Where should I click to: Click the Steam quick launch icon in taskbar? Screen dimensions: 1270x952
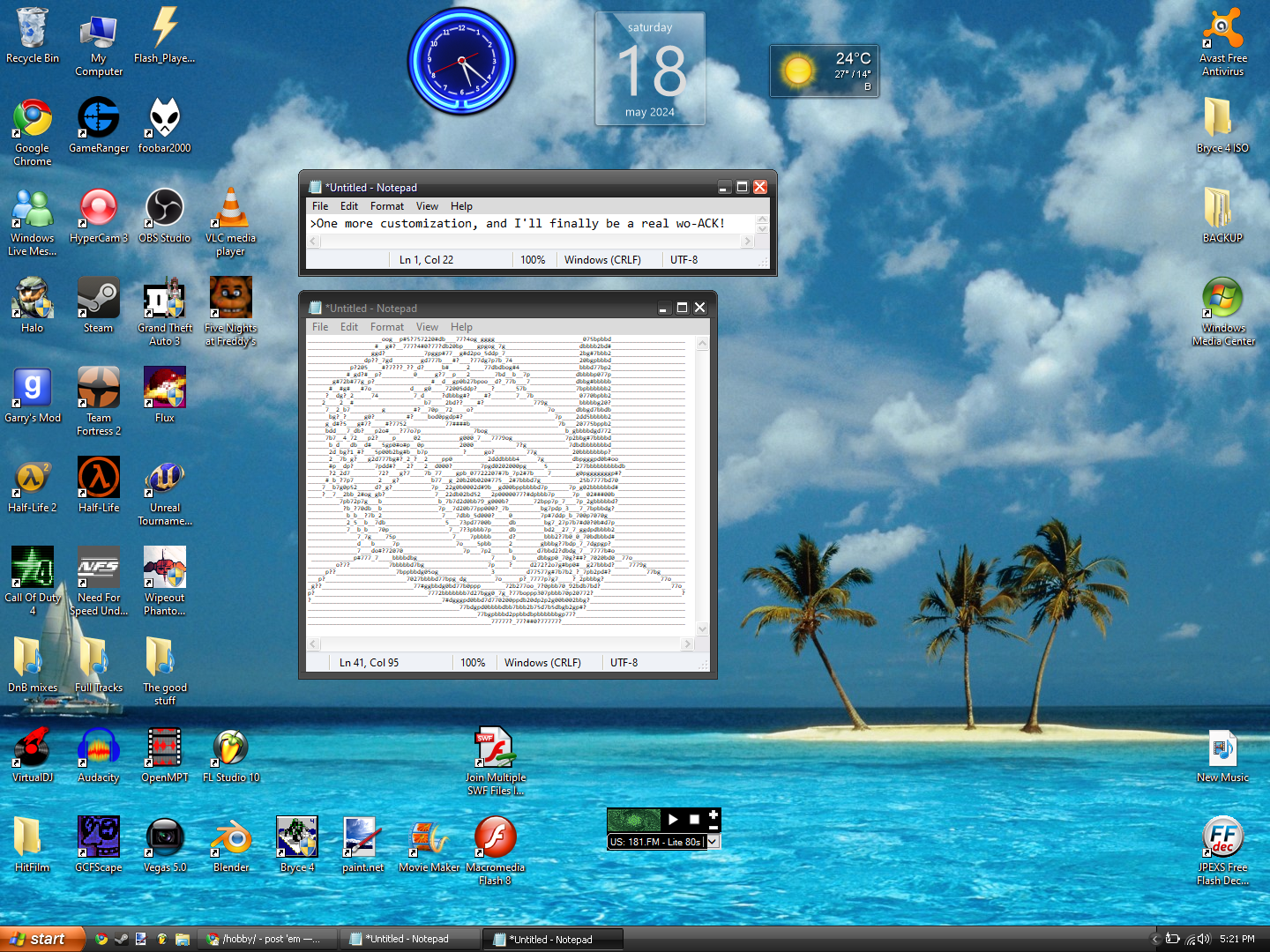click(x=121, y=939)
